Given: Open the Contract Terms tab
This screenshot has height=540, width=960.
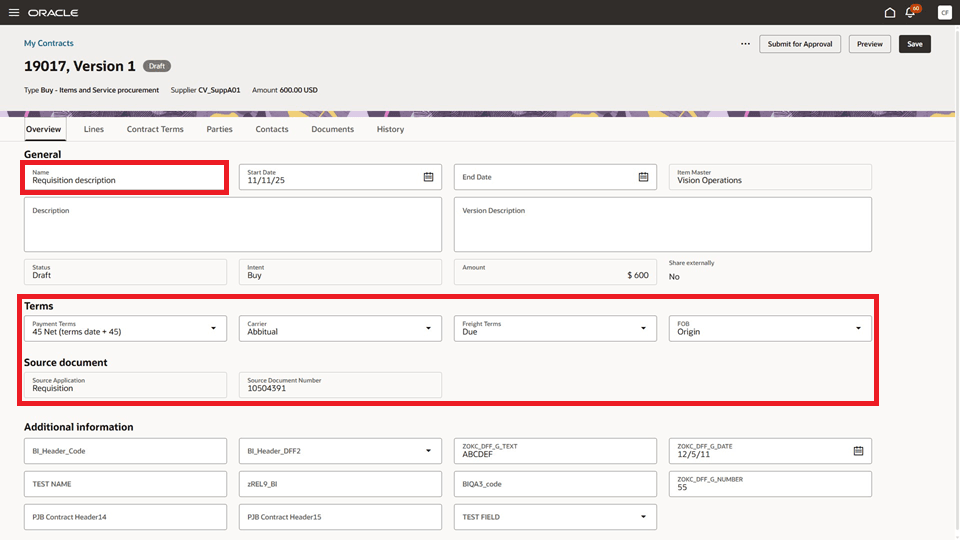Looking at the screenshot, I should [x=155, y=129].
